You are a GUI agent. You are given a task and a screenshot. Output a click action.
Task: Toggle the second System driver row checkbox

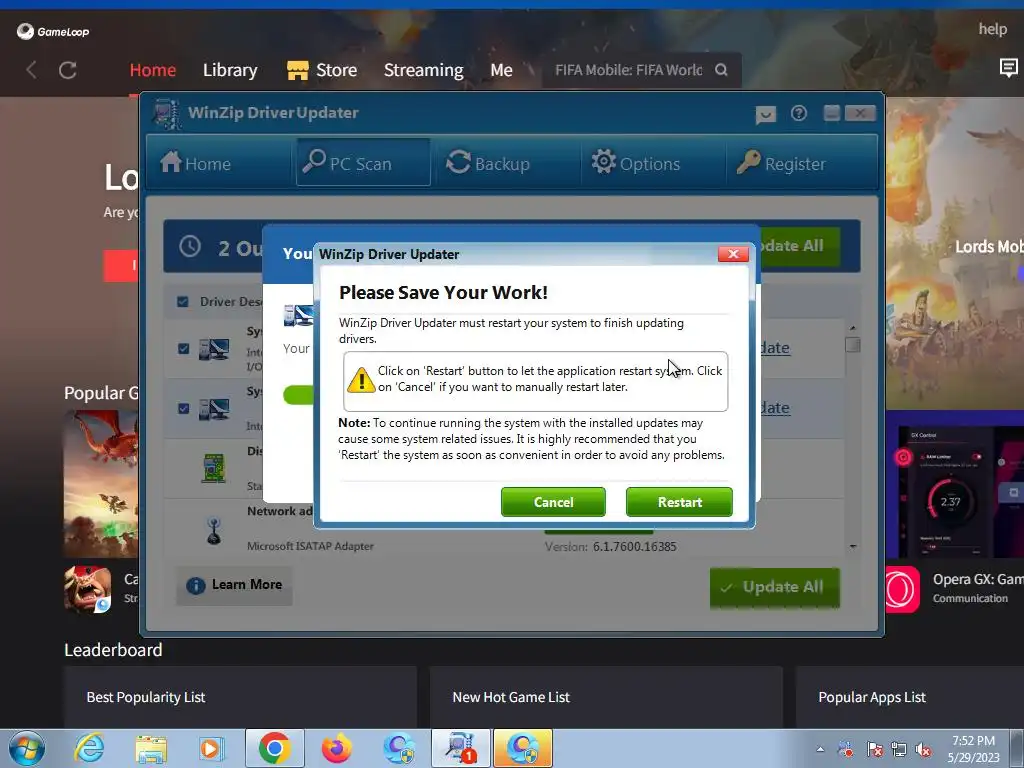point(184,409)
